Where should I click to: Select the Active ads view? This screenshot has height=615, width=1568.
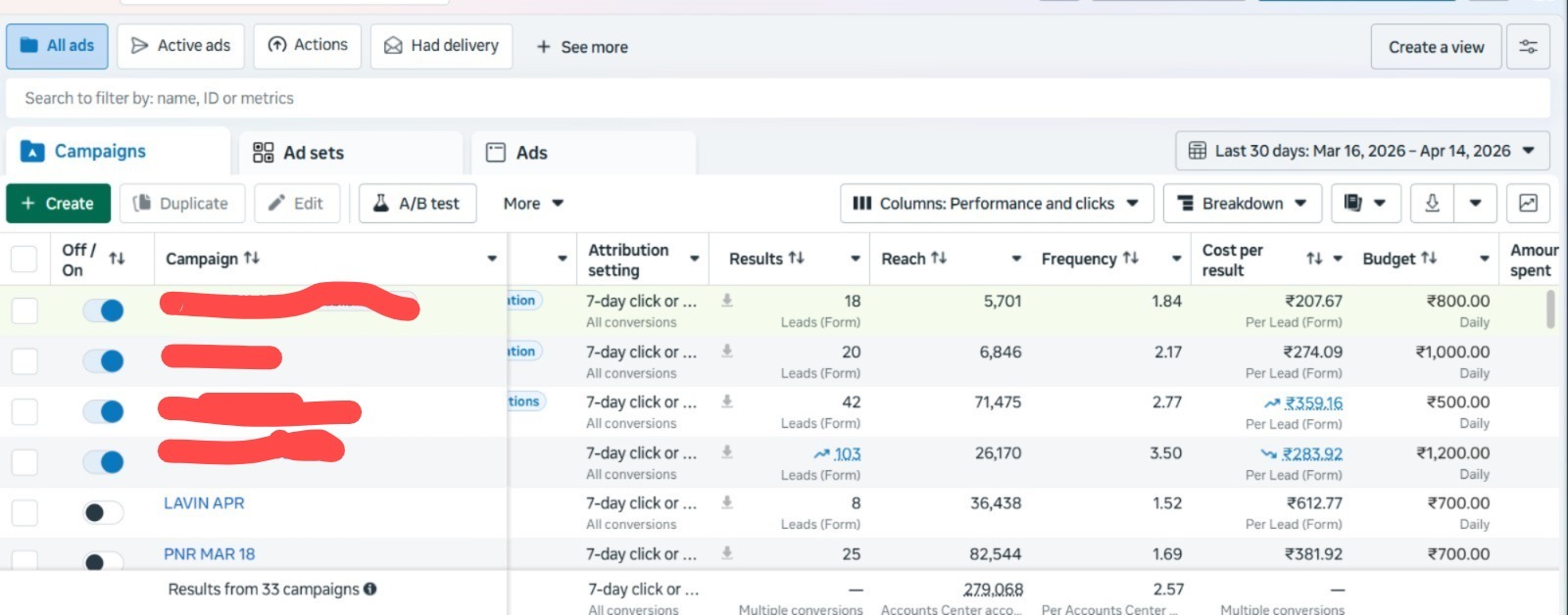tap(180, 46)
